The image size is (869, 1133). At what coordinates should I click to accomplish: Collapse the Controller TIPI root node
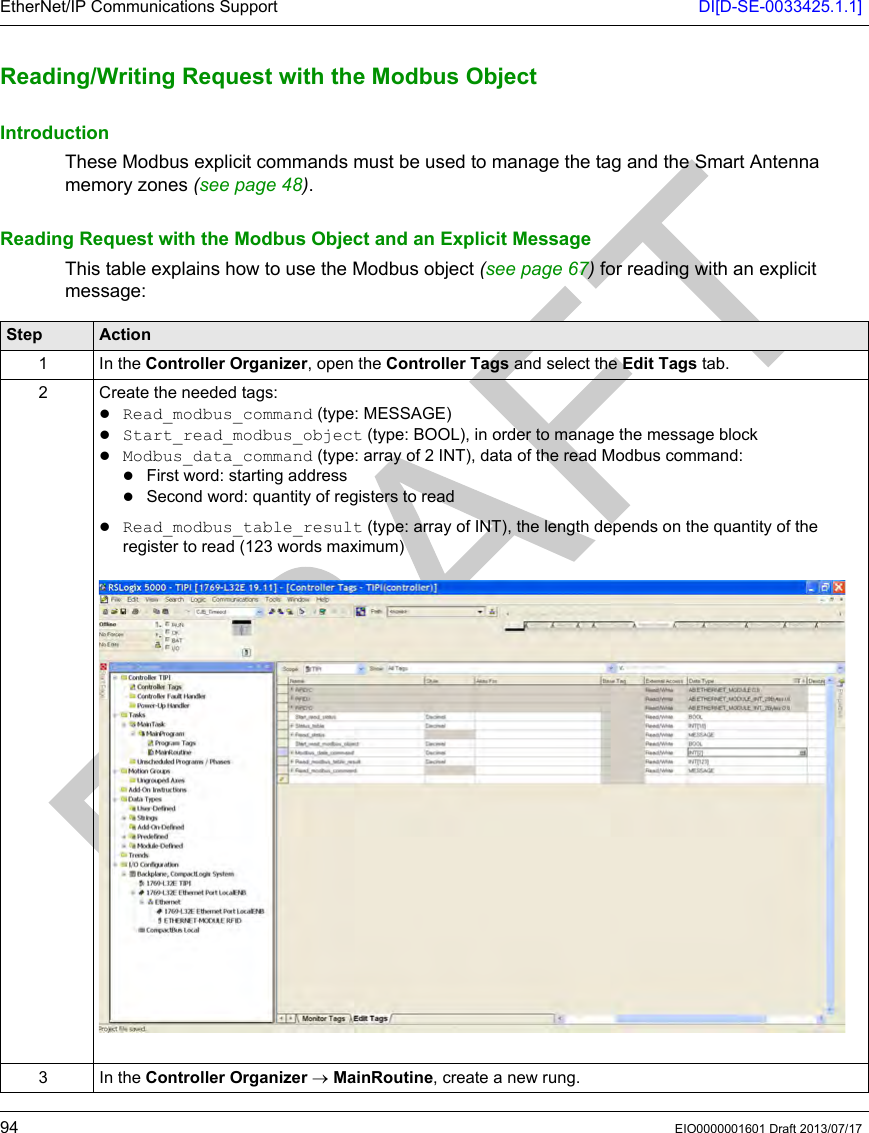(x=116, y=678)
